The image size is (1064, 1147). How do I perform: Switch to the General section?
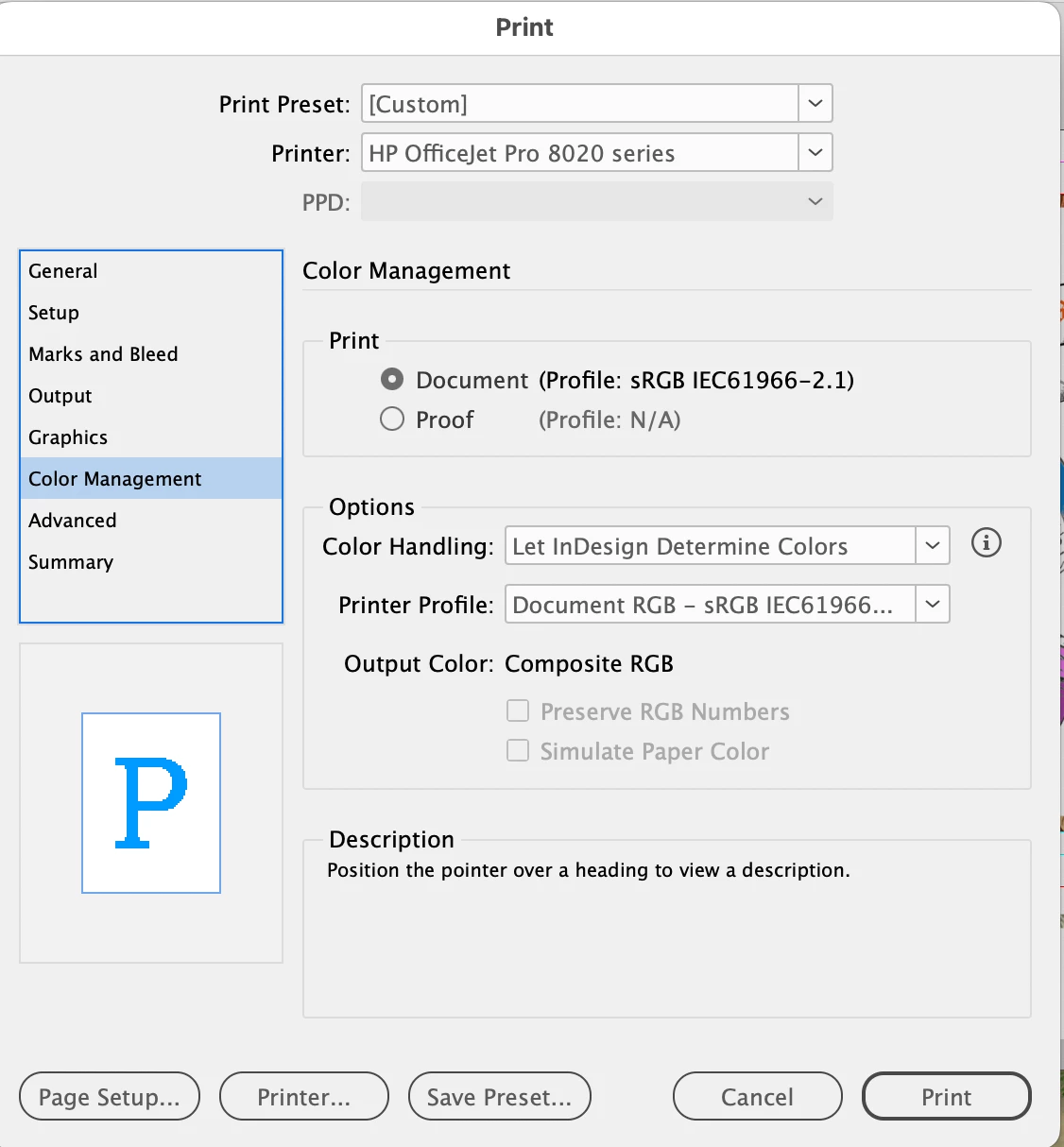click(x=151, y=271)
